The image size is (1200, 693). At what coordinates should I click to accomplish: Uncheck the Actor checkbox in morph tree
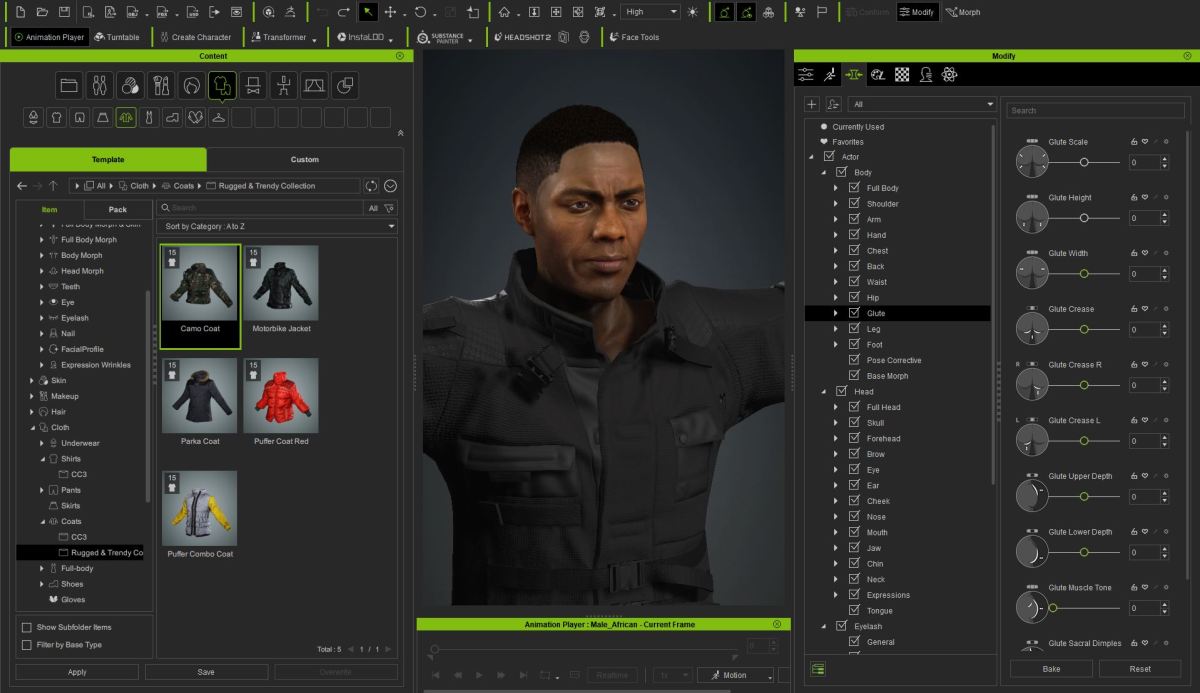(x=828, y=157)
